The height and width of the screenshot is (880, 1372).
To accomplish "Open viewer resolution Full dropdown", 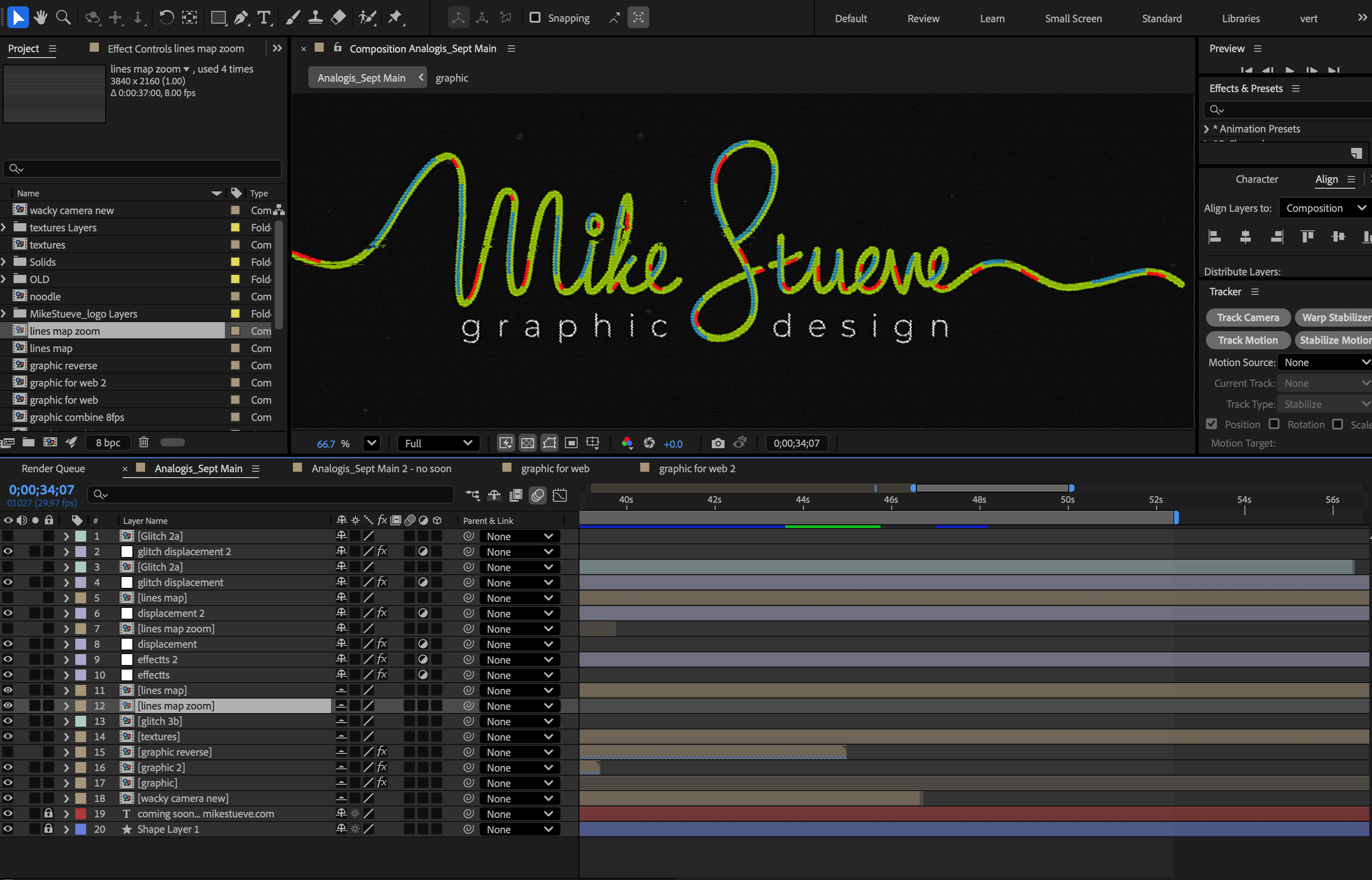I will click(438, 443).
